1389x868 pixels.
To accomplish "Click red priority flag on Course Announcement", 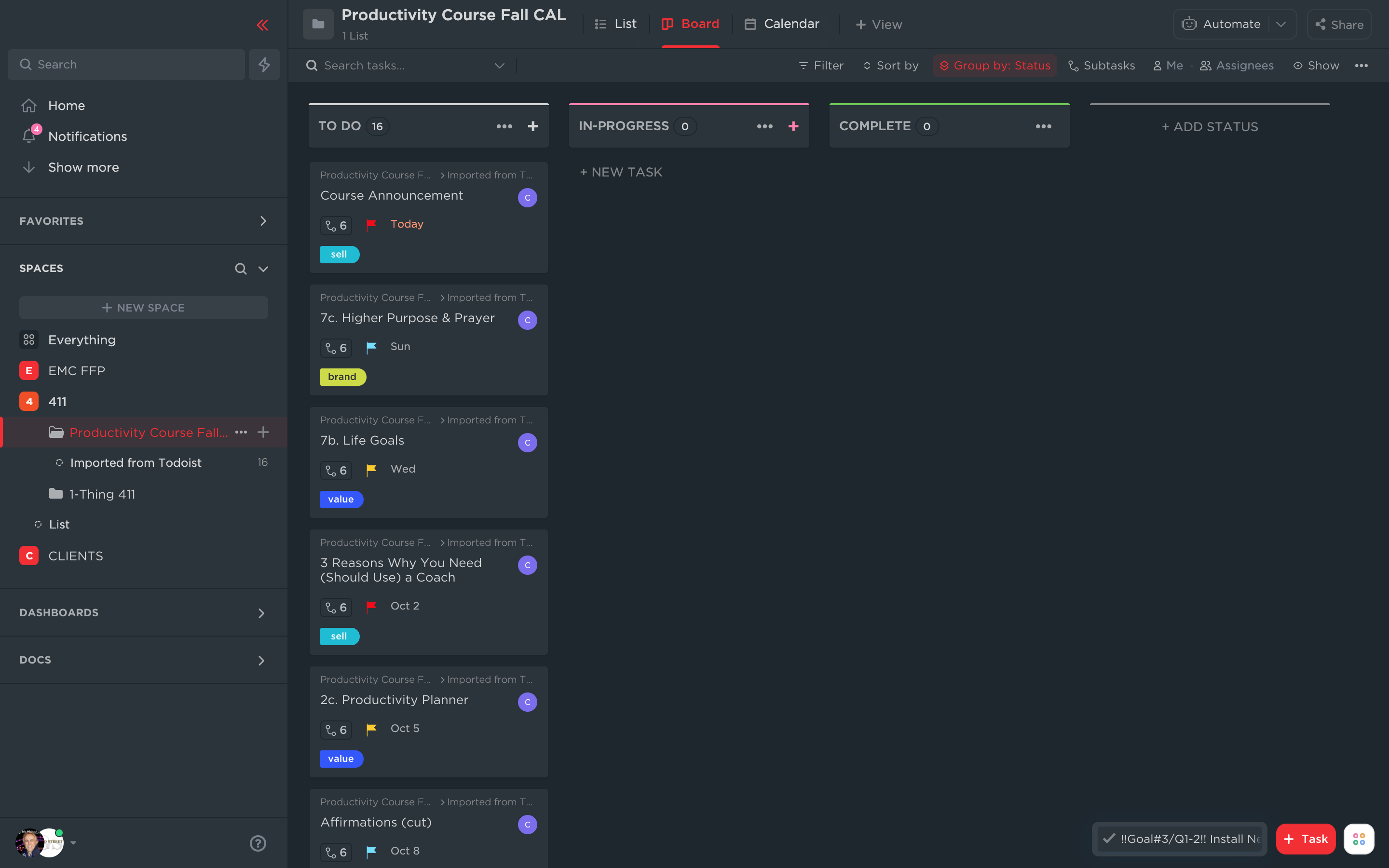I will 371,224.
